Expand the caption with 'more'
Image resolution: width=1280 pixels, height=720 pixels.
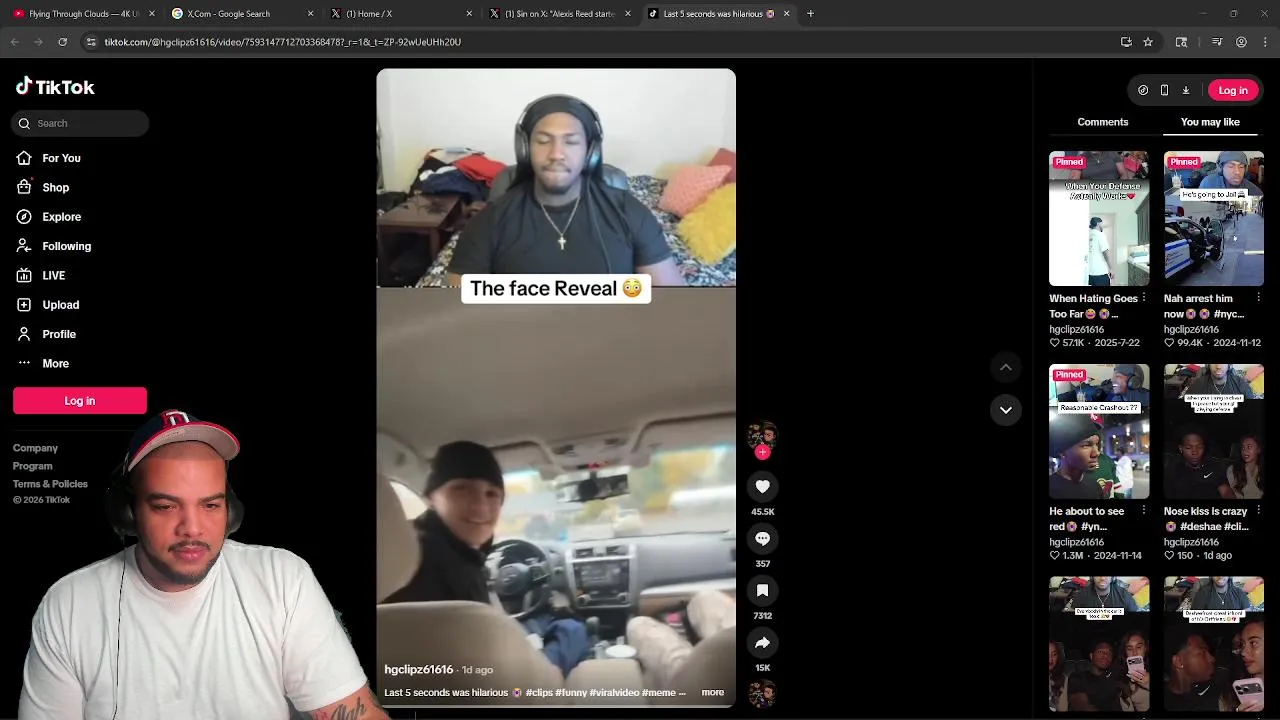tap(713, 692)
